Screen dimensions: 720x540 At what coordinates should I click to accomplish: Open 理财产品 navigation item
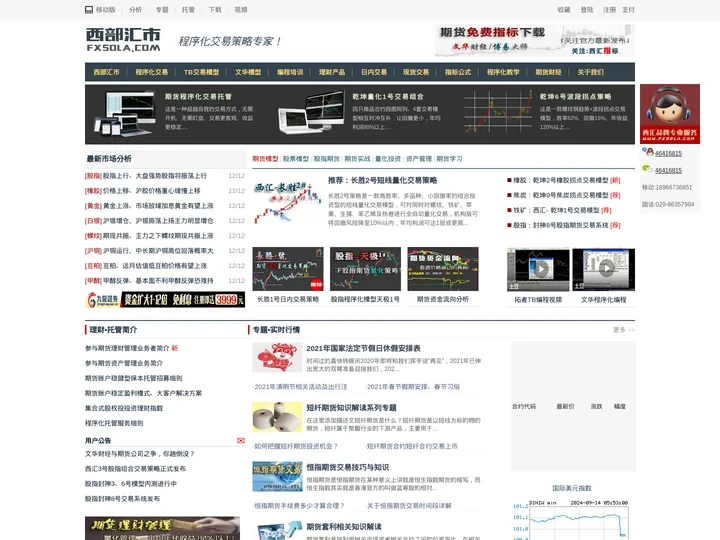point(332,72)
